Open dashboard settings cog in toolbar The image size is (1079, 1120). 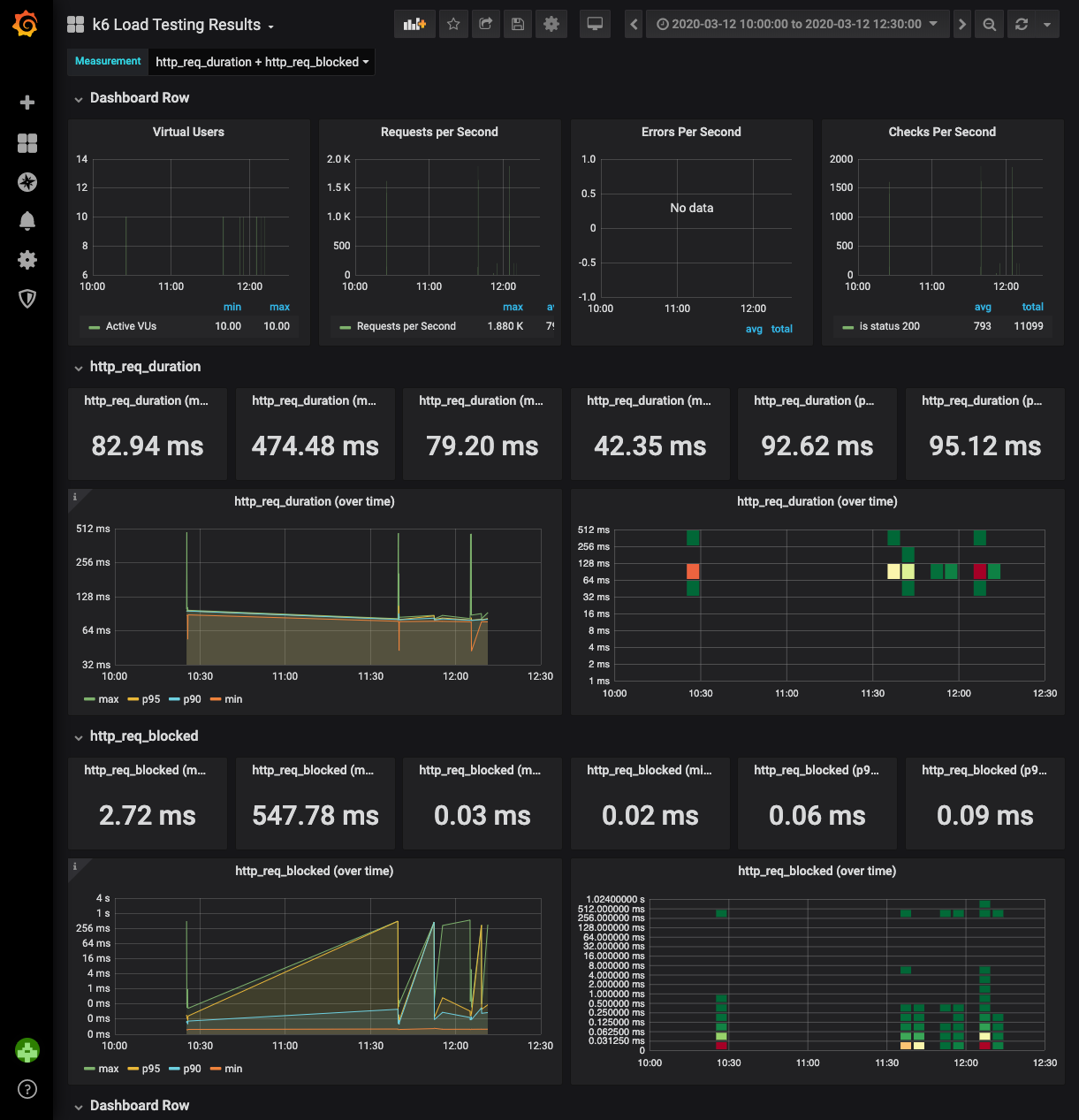[x=551, y=24]
